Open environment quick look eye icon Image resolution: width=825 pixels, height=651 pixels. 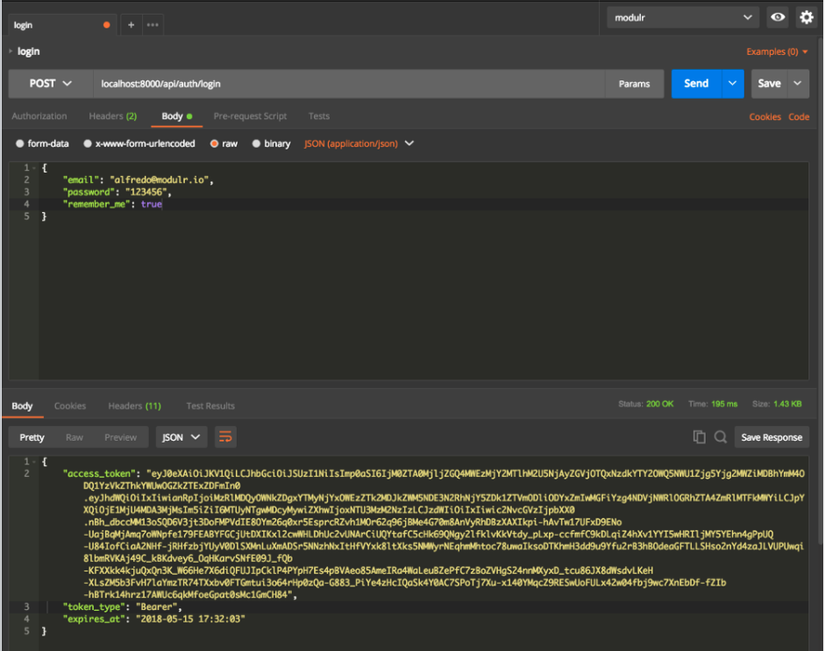coord(777,17)
